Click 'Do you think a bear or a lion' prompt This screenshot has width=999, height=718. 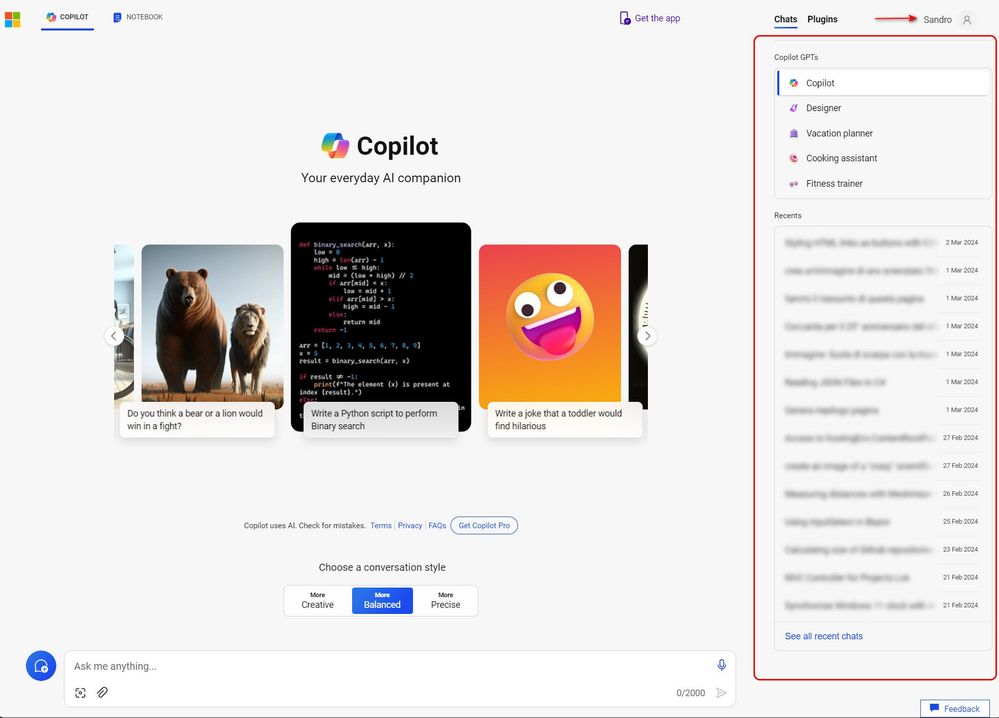tap(197, 420)
